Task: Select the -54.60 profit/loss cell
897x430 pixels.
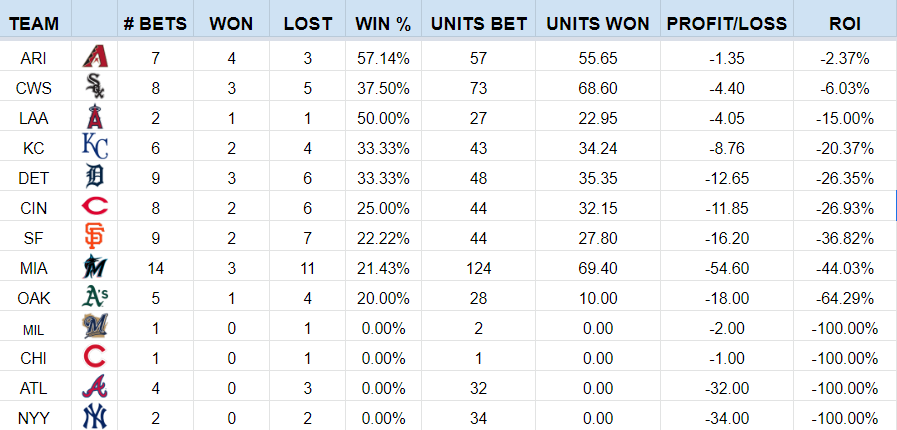Action: (727, 268)
